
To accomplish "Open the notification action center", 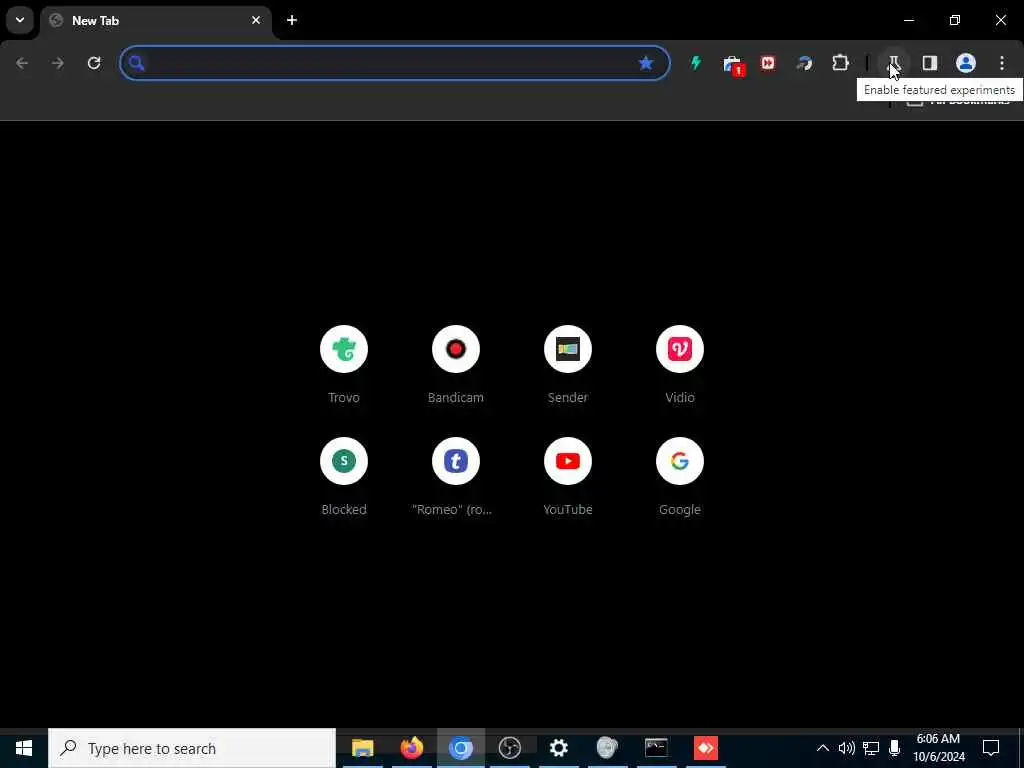I will [991, 748].
